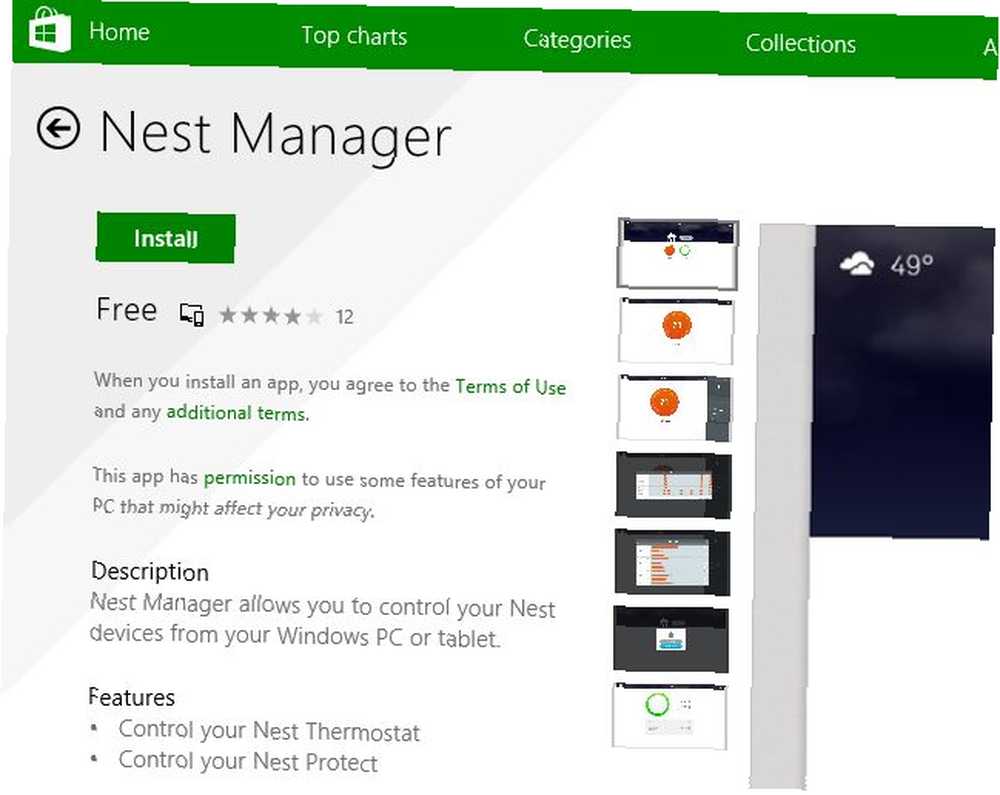Select the sixth thumbnail with dark dialog
Screen dimensions: 1000x795
click(x=671, y=639)
